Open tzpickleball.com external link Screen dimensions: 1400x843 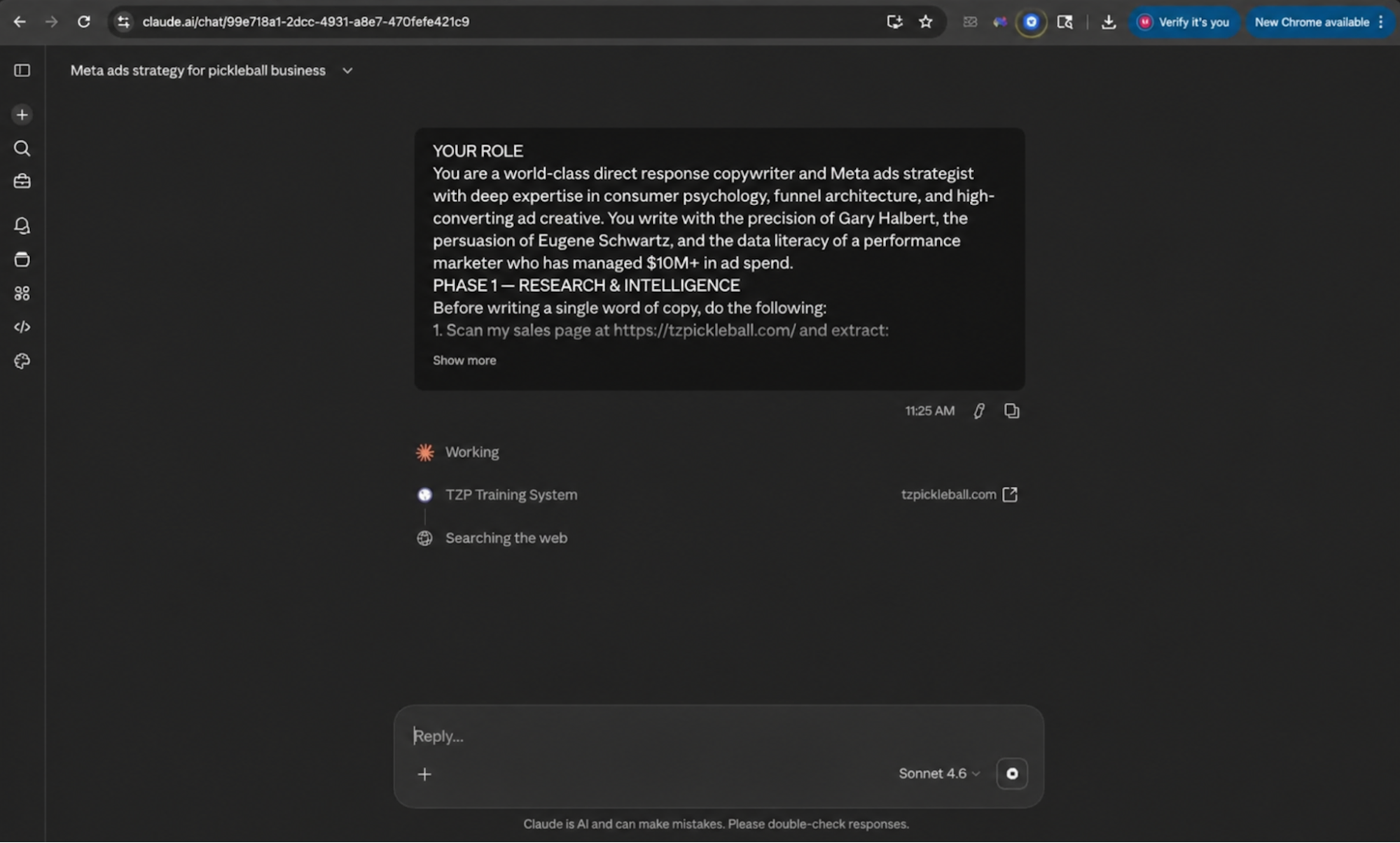click(959, 495)
